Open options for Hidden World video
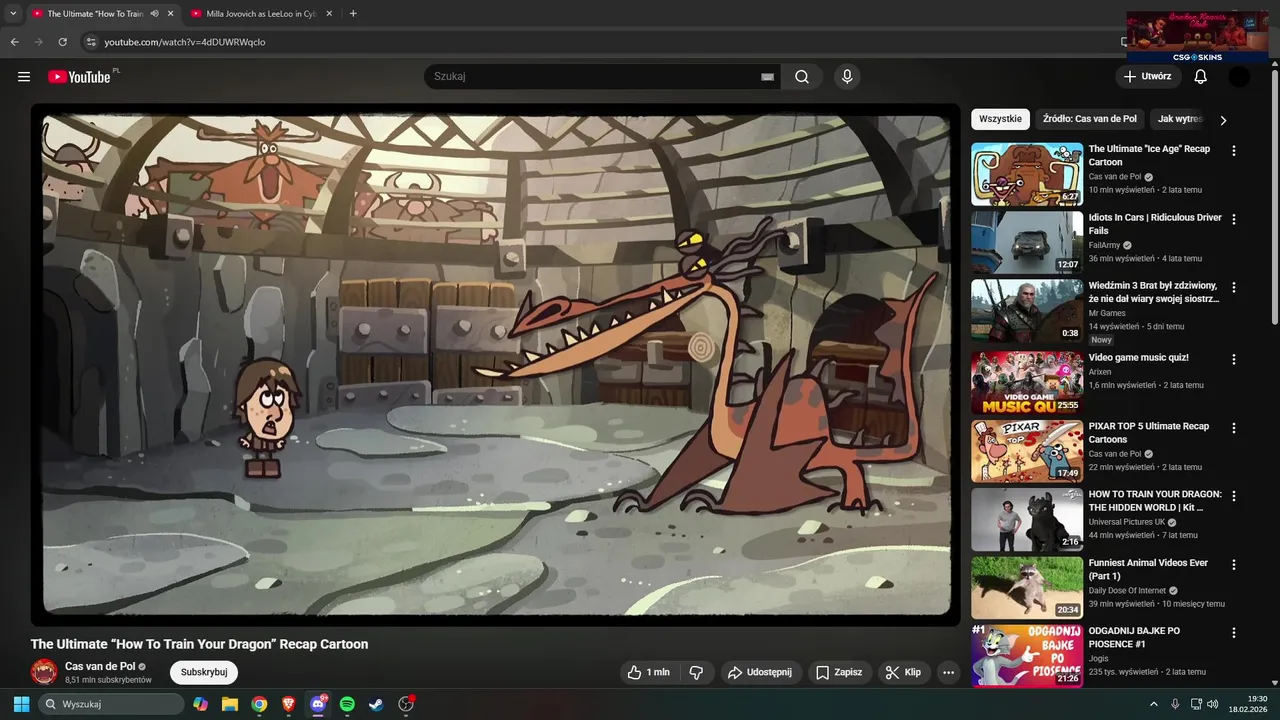The width and height of the screenshot is (1280, 720). click(1233, 496)
